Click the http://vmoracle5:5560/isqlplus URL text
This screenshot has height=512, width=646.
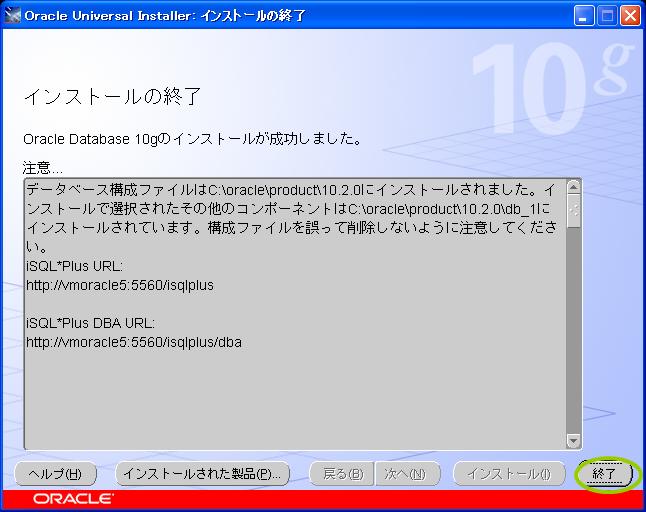(x=120, y=285)
